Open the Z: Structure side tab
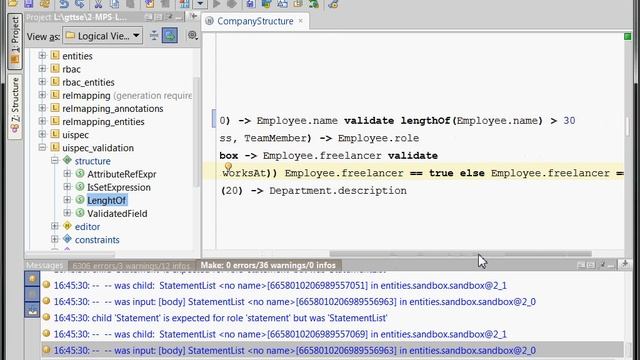This screenshot has width=640, height=360. tap(15, 106)
